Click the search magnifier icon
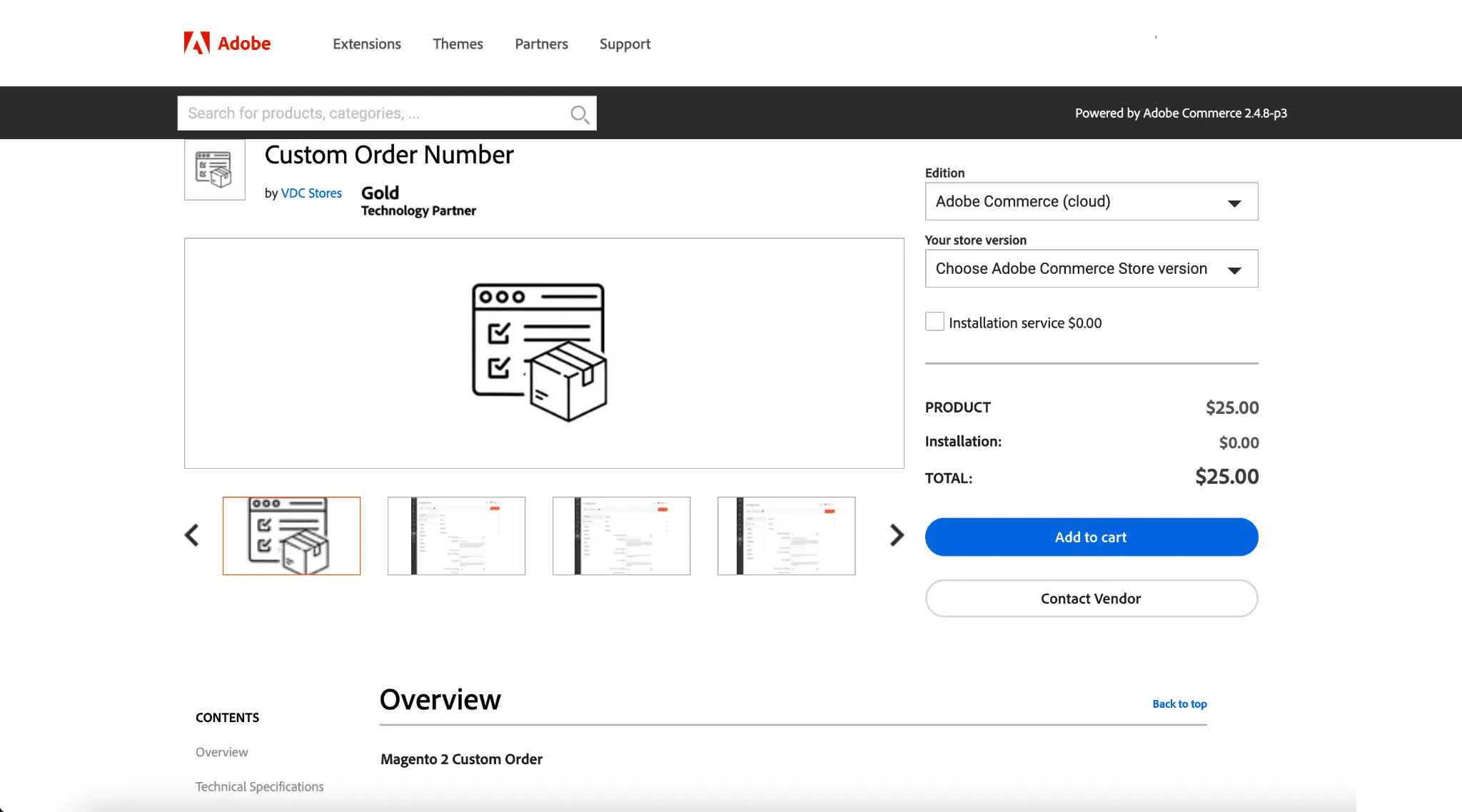This screenshot has width=1462, height=812. coord(579,114)
